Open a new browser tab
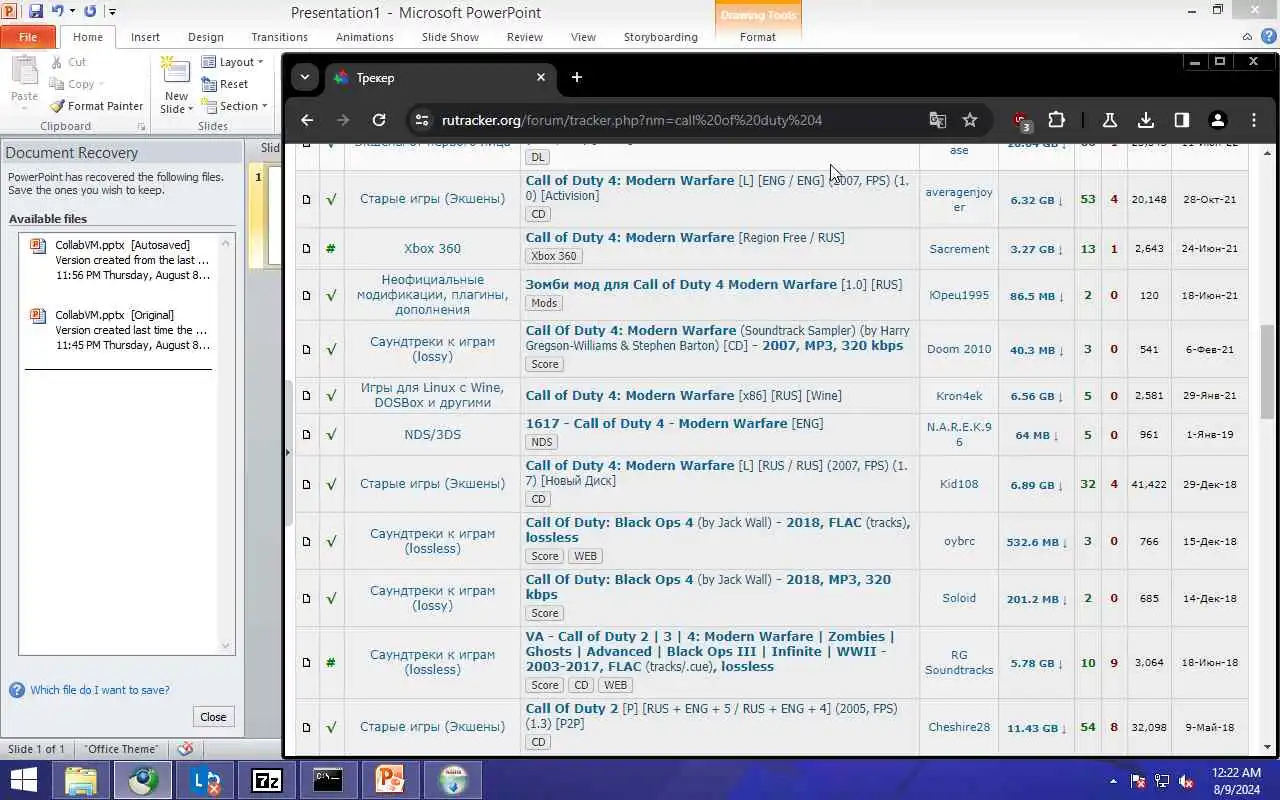The image size is (1280, 800). pos(576,77)
